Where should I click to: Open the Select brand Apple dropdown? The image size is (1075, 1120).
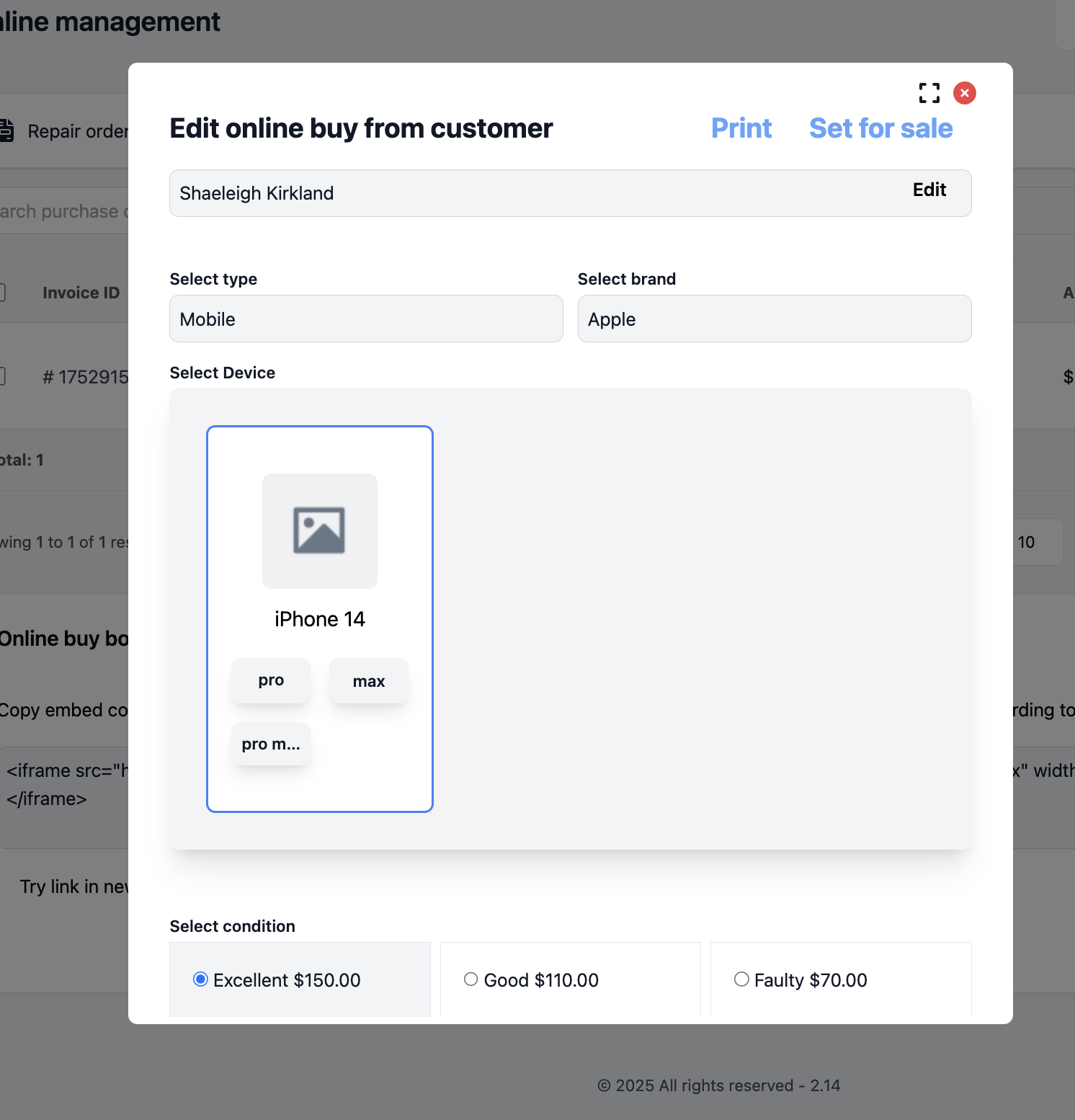coord(774,319)
